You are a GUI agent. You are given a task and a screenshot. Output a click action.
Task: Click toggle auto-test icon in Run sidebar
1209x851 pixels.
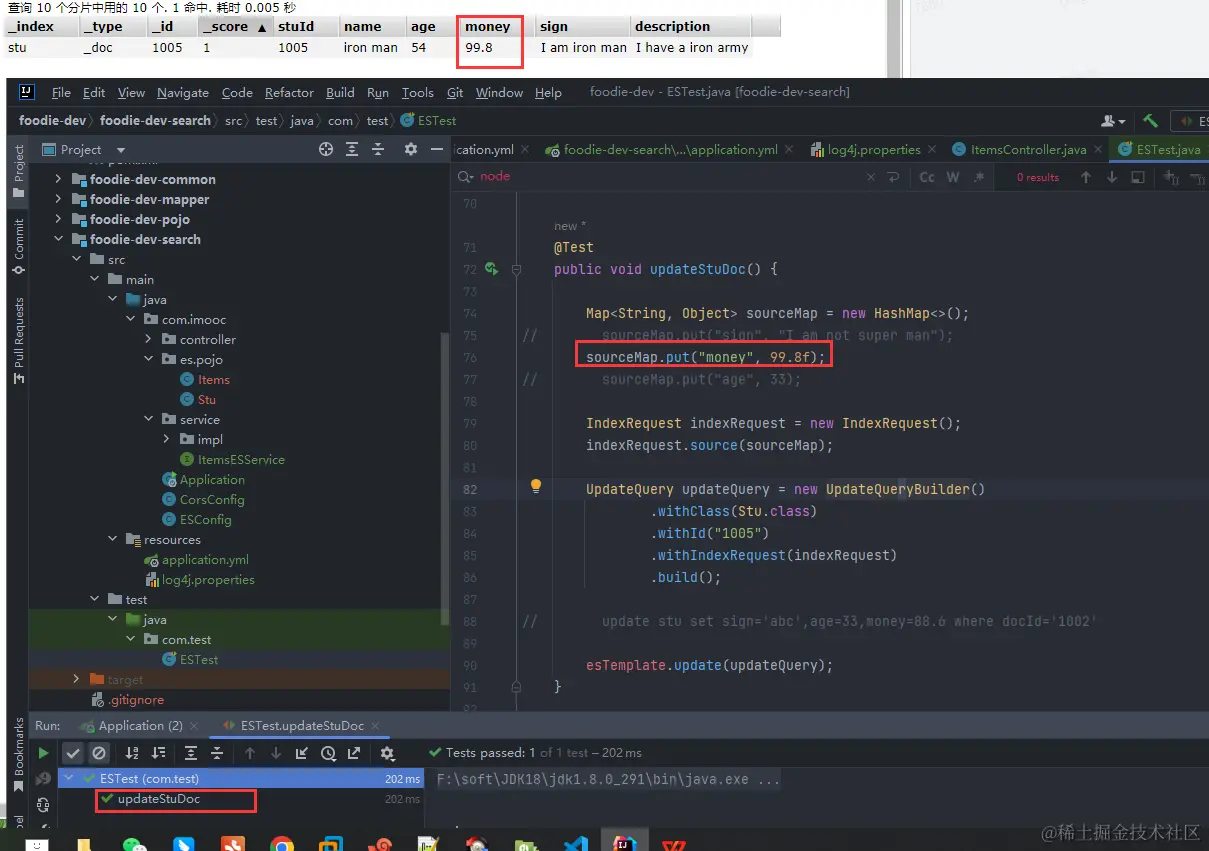[x=43, y=804]
